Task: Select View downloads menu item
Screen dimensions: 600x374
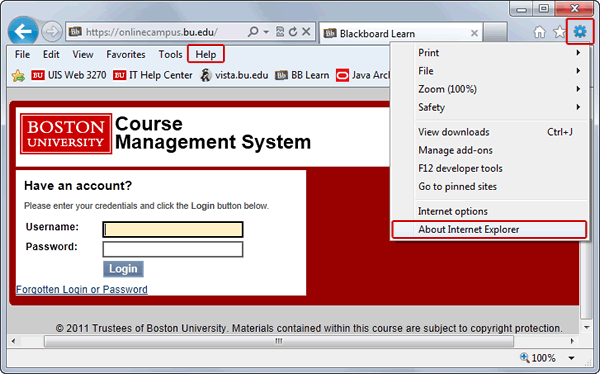Action: click(x=489, y=132)
